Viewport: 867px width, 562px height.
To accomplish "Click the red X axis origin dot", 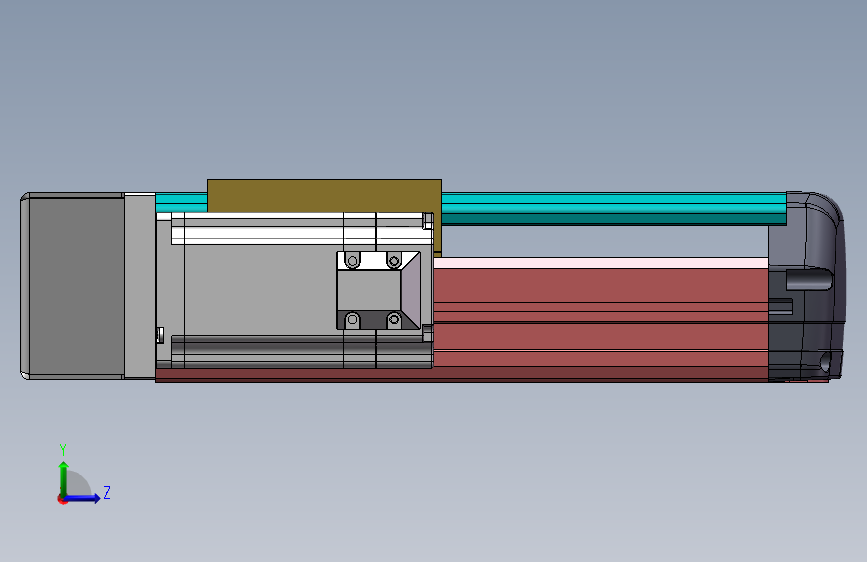I will tap(62, 499).
